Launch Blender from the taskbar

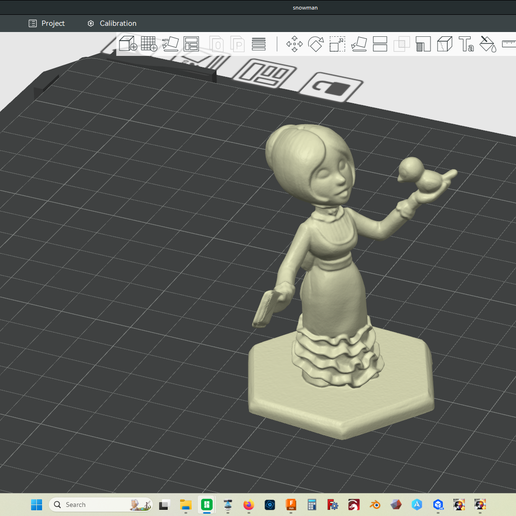(x=375, y=505)
